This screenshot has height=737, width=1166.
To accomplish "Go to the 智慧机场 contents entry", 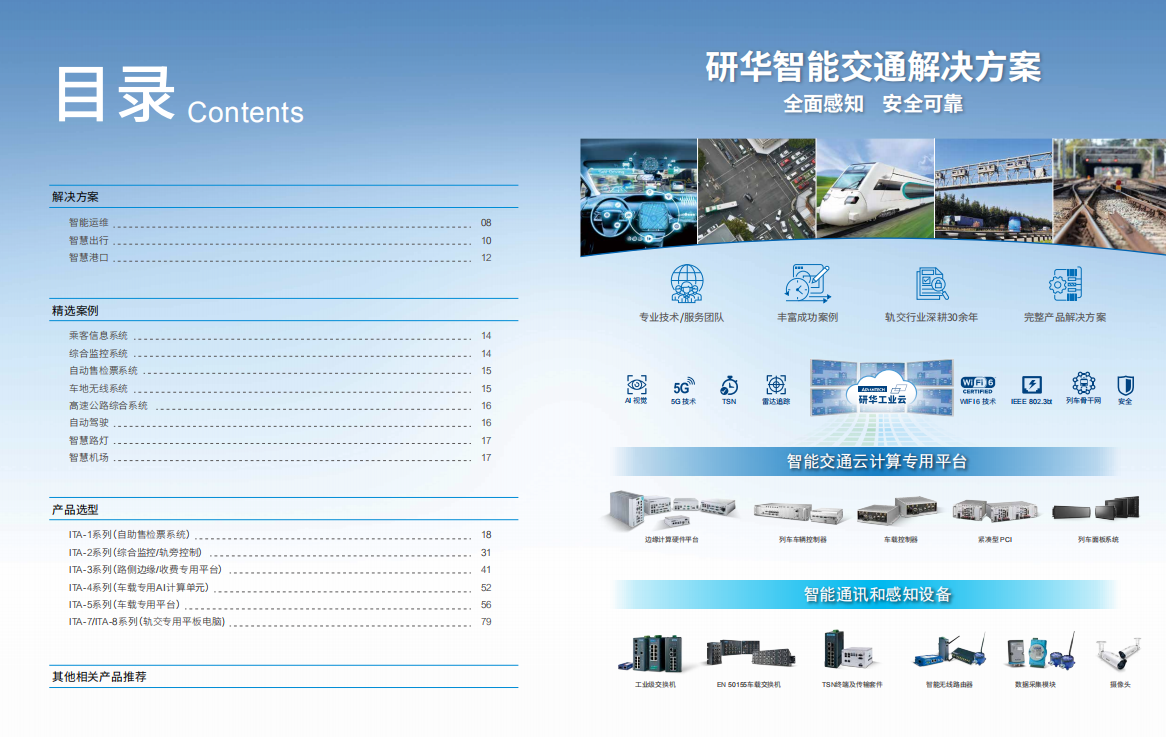I will pyautogui.click(x=280, y=457).
